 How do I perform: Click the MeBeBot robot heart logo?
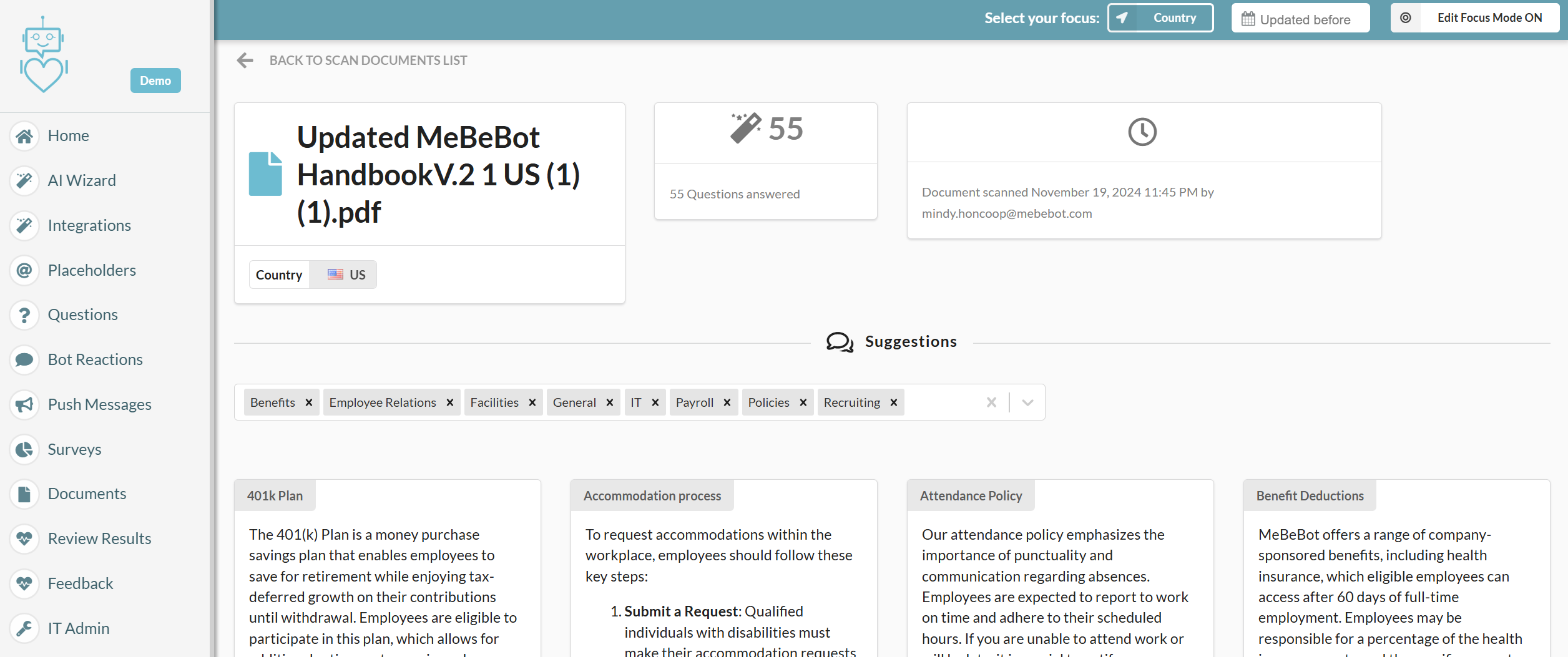coord(44,54)
